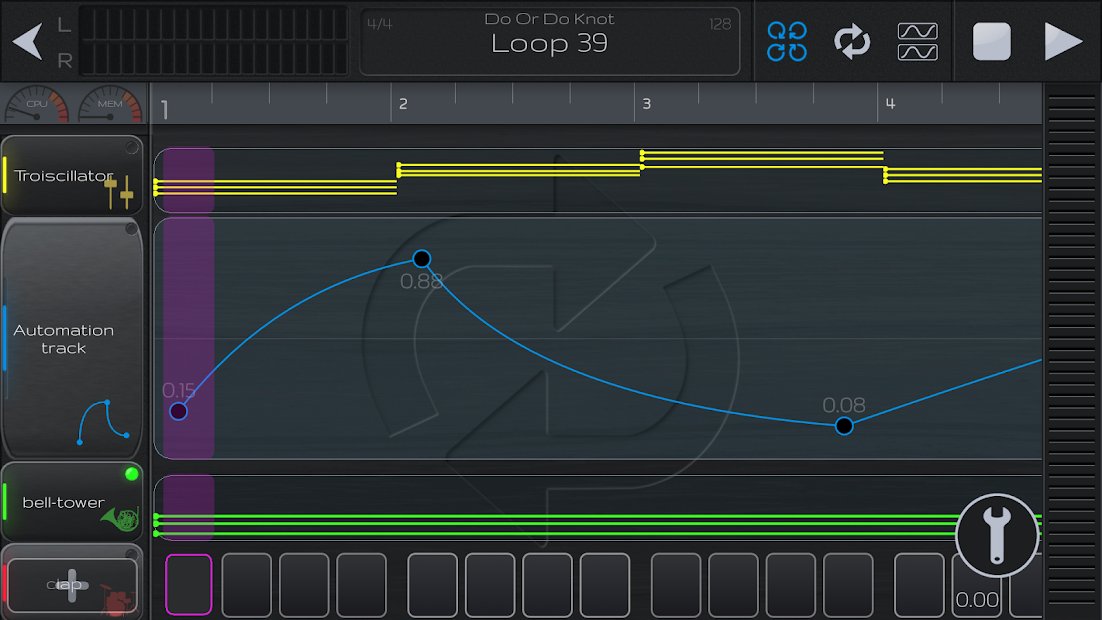
Task: Click the back arrow at top left
Action: (27, 40)
